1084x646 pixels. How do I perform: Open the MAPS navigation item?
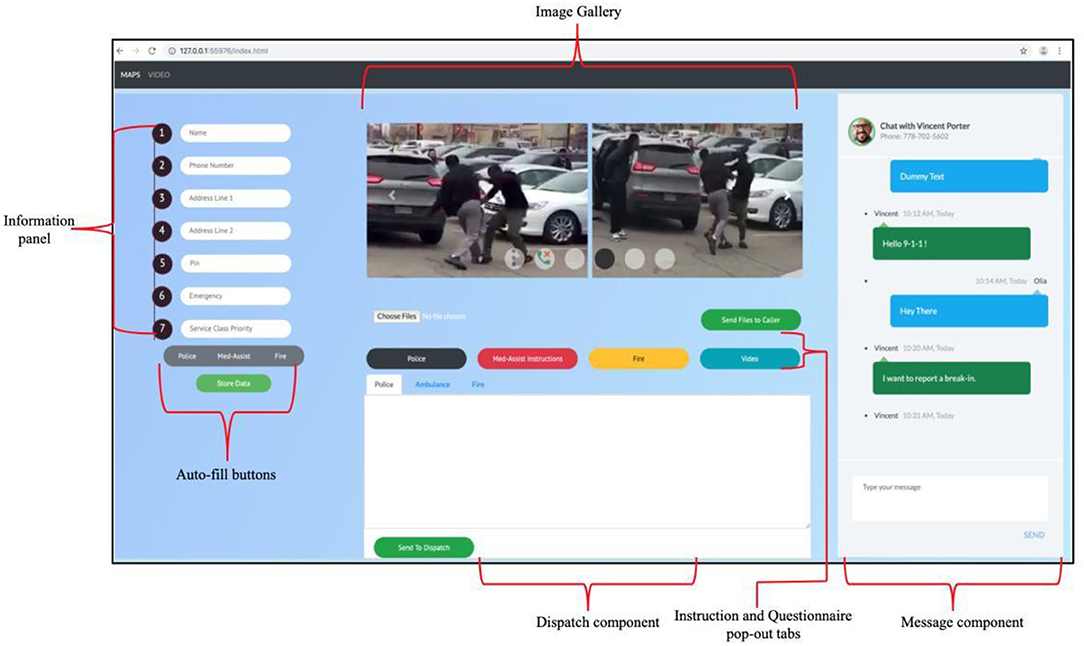[130, 75]
